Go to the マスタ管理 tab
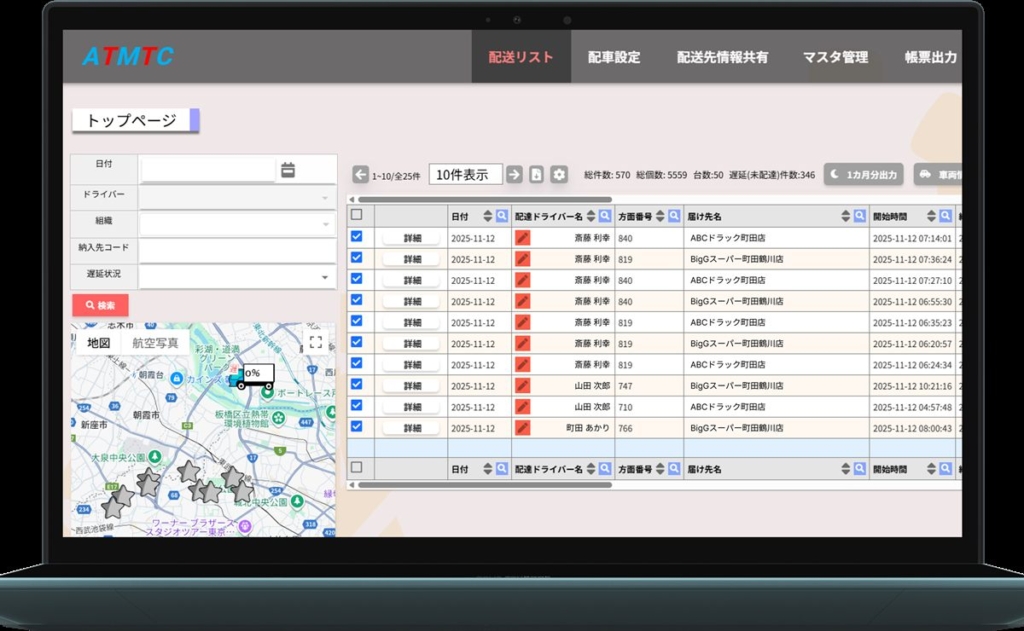1024x631 pixels. tap(835, 57)
